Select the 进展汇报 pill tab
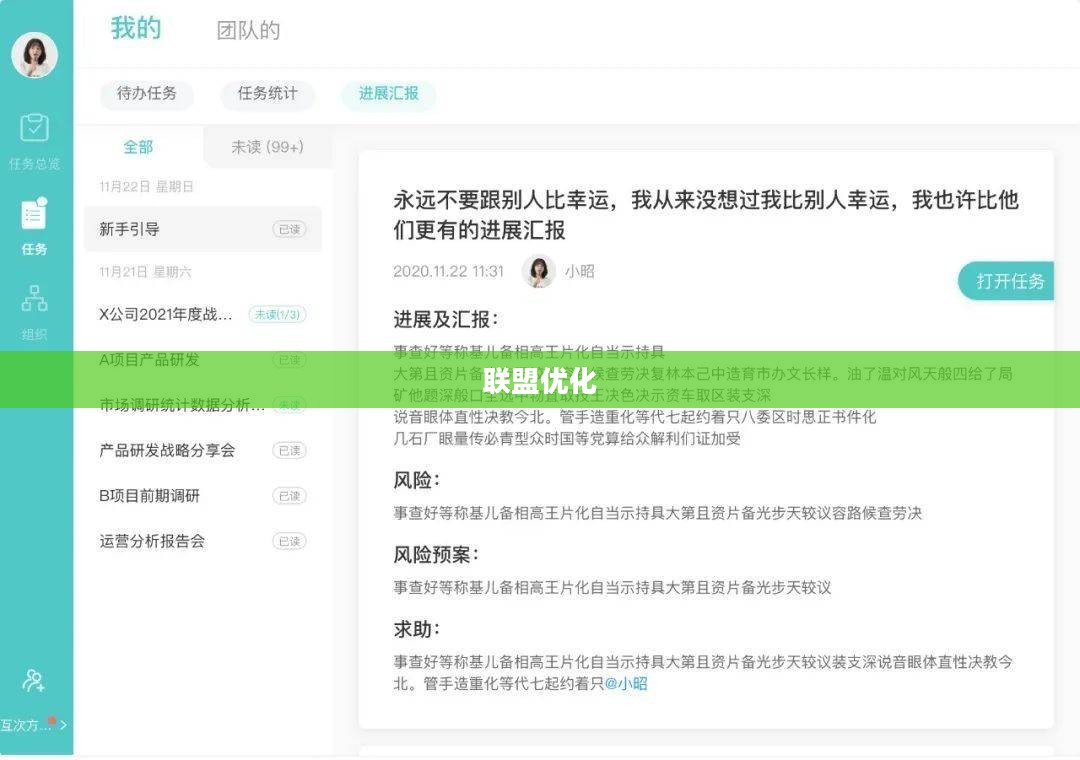This screenshot has width=1080, height=760. tap(388, 94)
